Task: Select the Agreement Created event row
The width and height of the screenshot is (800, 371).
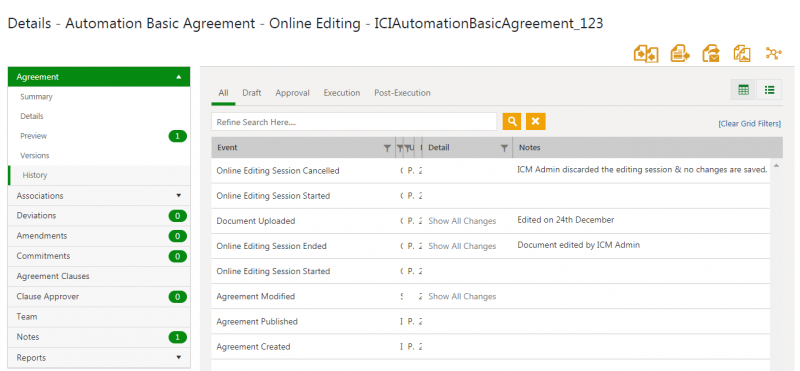Action: pyautogui.click(x=490, y=347)
